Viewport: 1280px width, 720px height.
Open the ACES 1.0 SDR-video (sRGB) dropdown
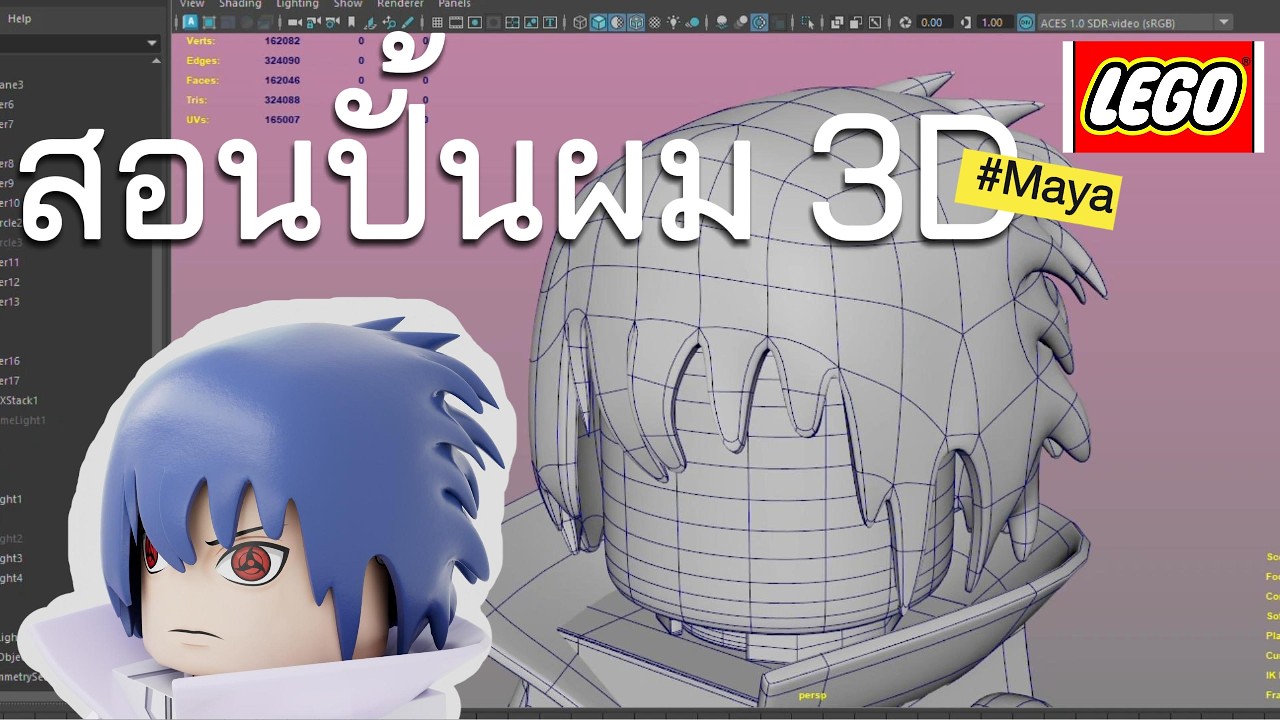coord(1136,22)
